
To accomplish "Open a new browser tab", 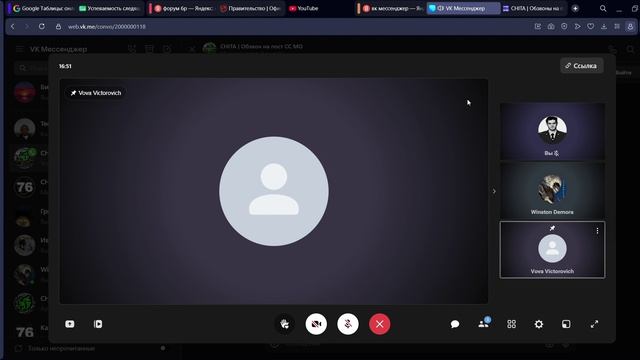I will pyautogui.click(x=575, y=8).
